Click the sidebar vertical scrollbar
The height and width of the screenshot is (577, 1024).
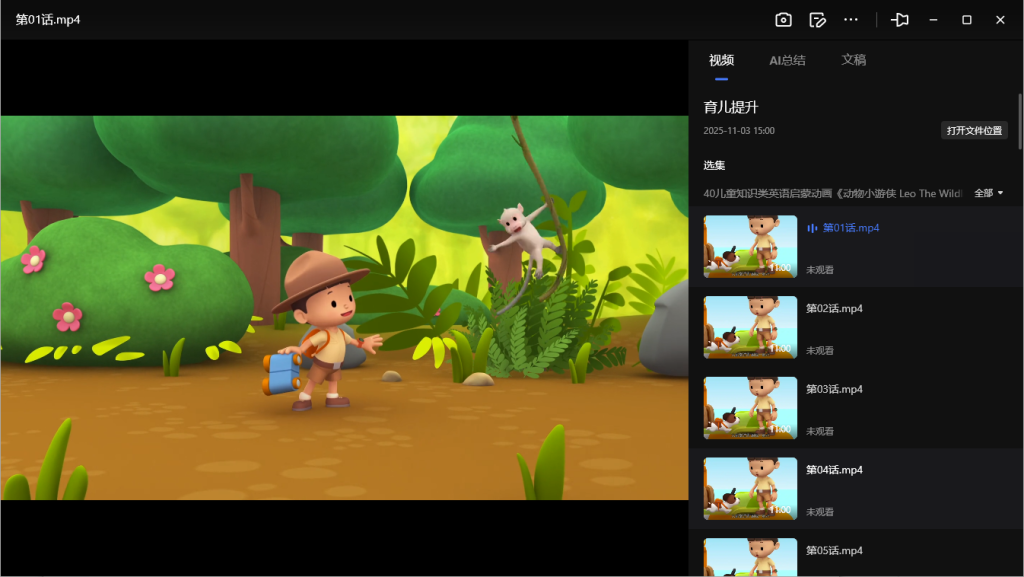pyautogui.click(x=1019, y=120)
